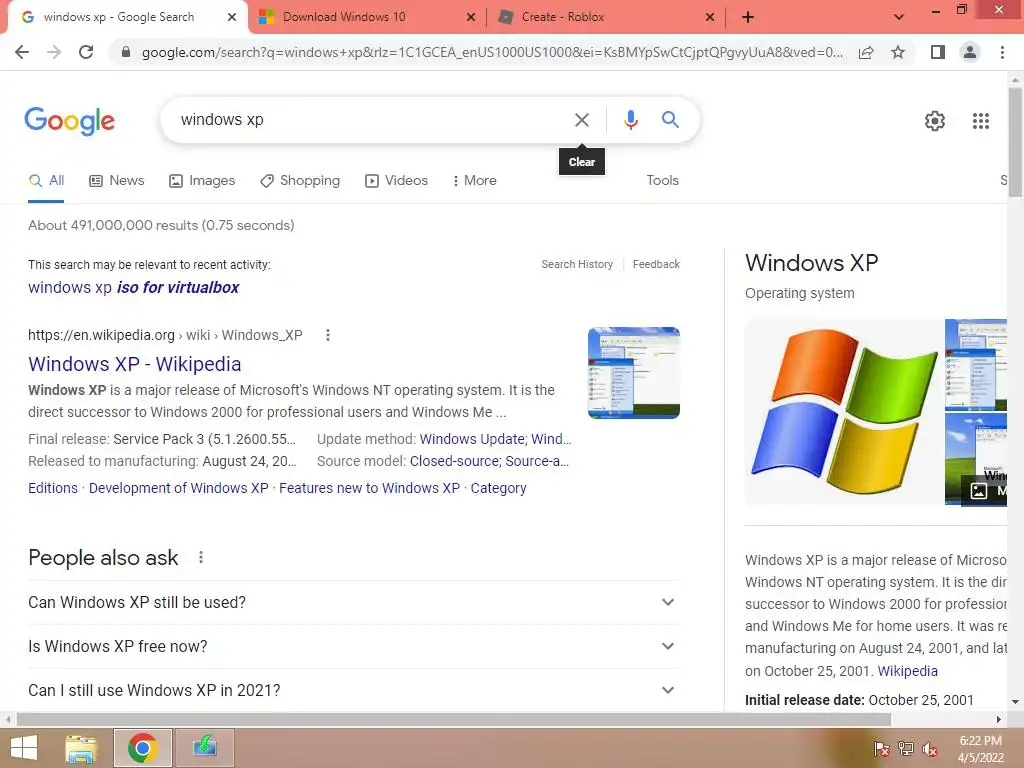1024x768 pixels.
Task: Share this page from the address bar
Action: pos(866,52)
